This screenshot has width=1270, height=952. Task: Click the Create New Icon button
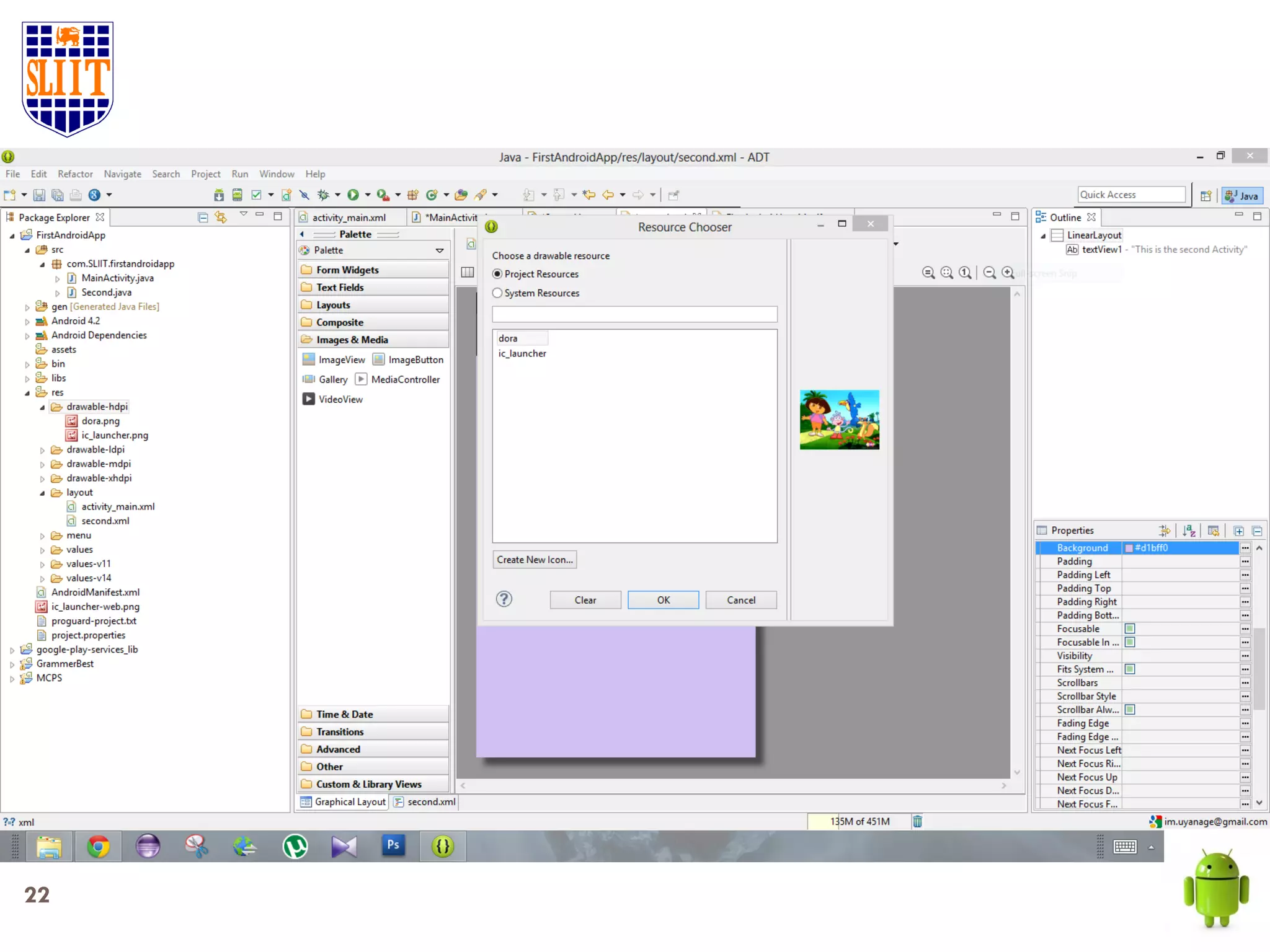[535, 560]
